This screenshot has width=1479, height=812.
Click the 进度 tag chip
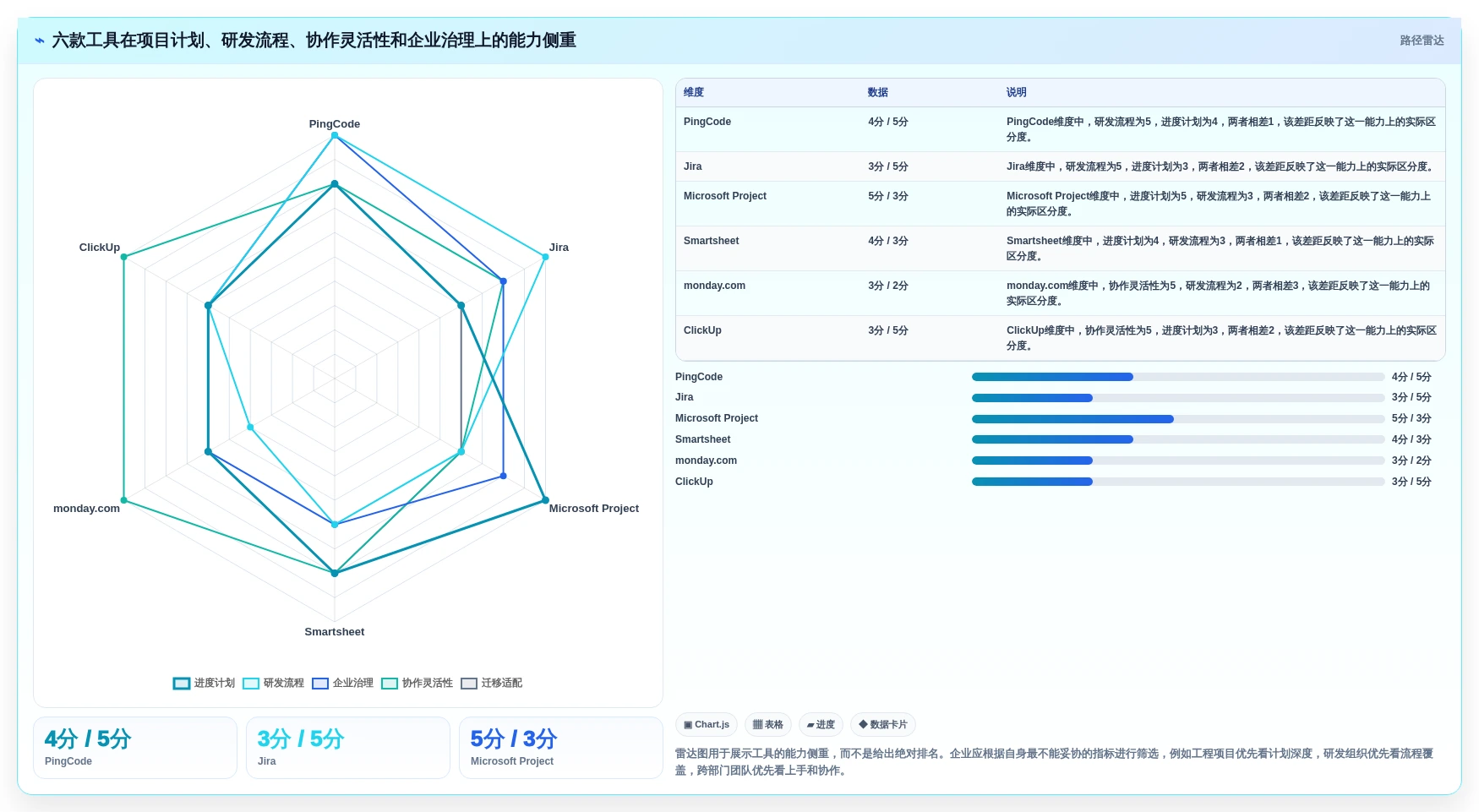[x=821, y=724]
